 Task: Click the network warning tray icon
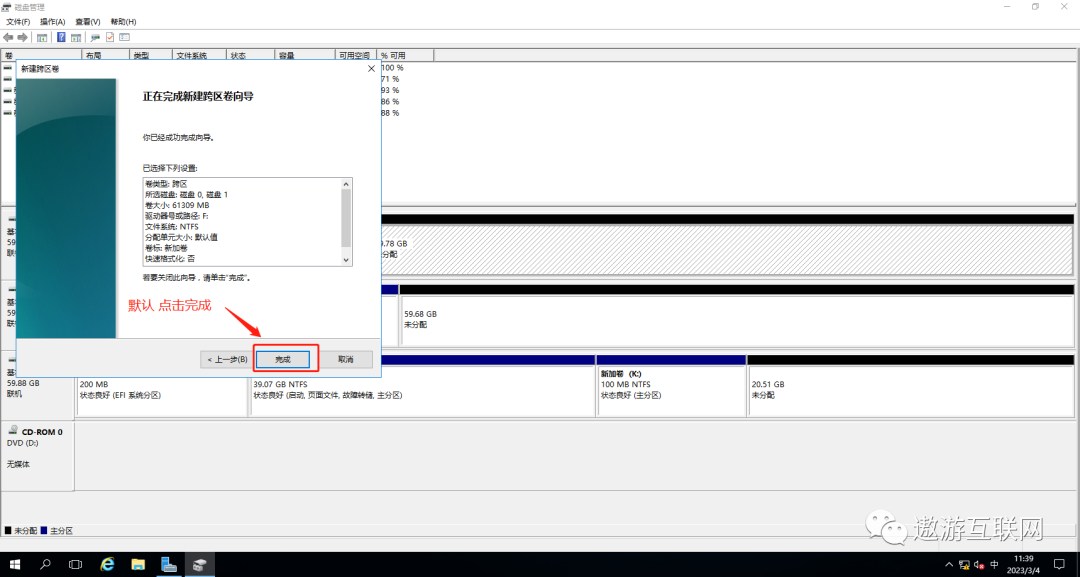[x=964, y=565]
